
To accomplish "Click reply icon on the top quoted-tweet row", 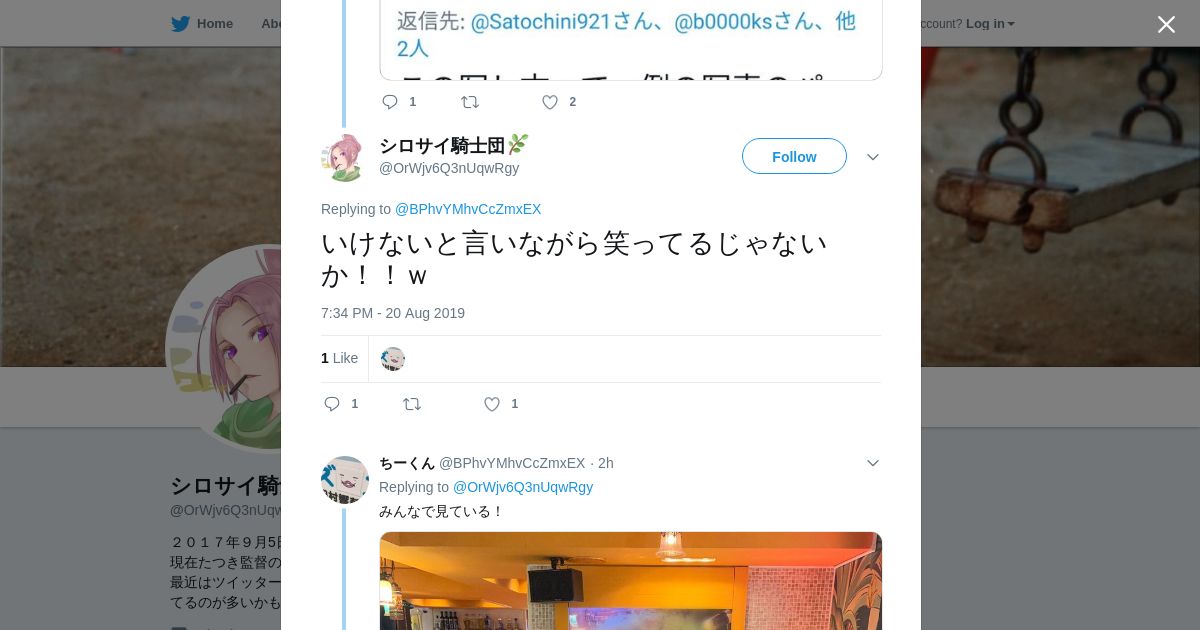I will click(x=390, y=102).
